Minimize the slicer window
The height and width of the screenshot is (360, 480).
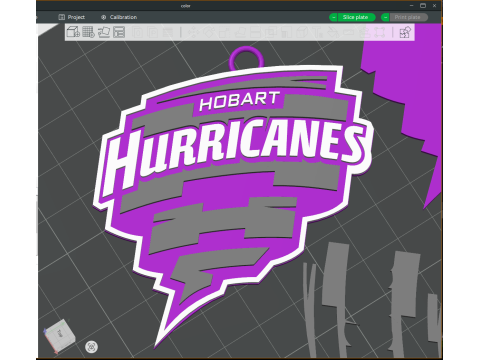[412, 5]
